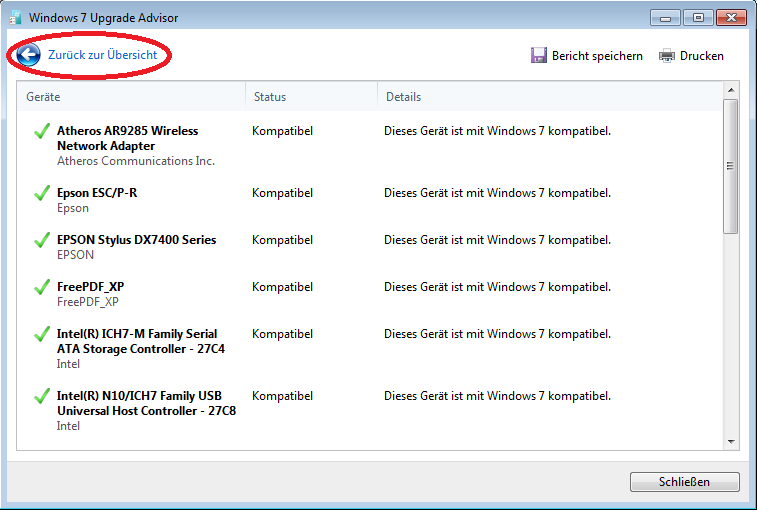
Task: Click the green checkmark beside FreePDF_XP
Action: [42, 286]
